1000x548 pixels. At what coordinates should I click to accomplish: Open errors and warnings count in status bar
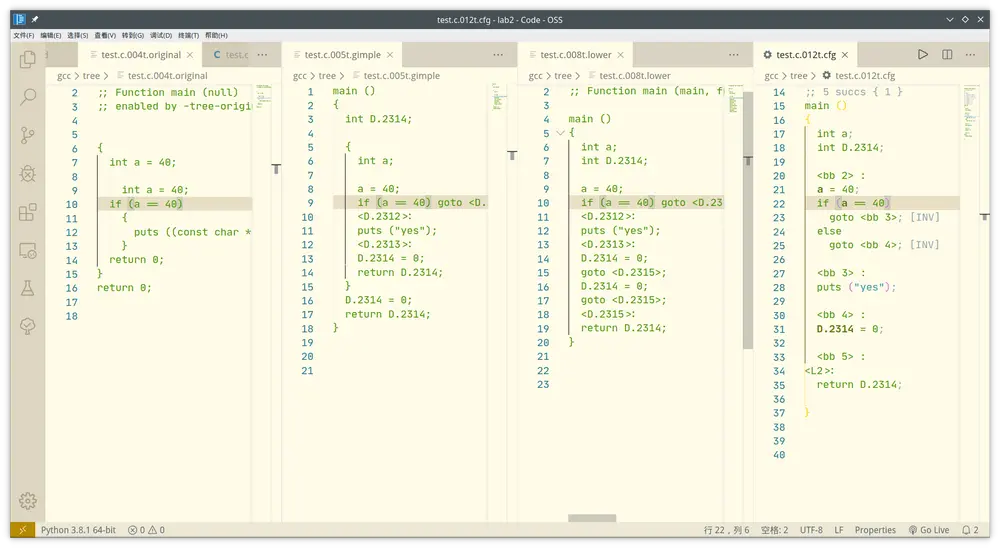(146, 529)
